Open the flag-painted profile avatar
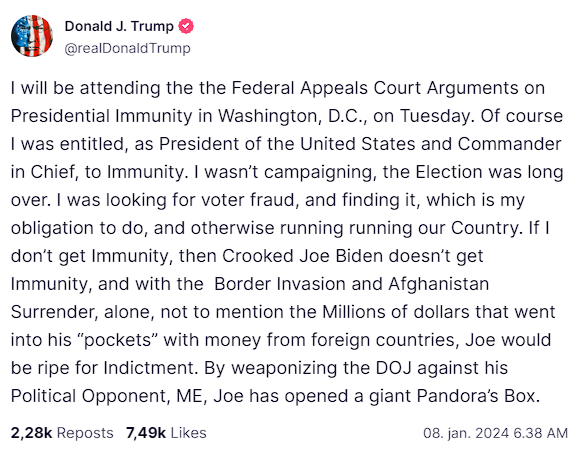 pyautogui.click(x=32, y=36)
